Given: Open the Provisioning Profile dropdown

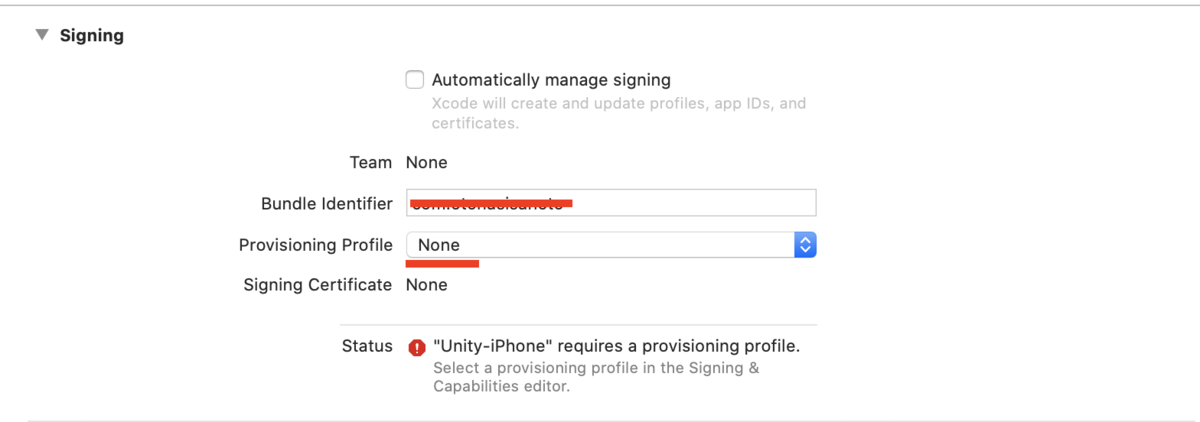Looking at the screenshot, I should point(611,245).
